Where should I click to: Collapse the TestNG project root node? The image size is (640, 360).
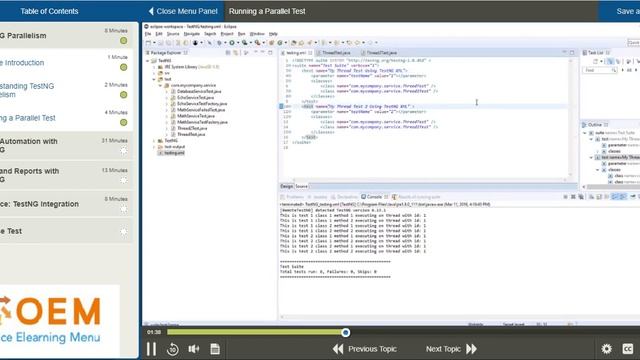pyautogui.click(x=148, y=61)
